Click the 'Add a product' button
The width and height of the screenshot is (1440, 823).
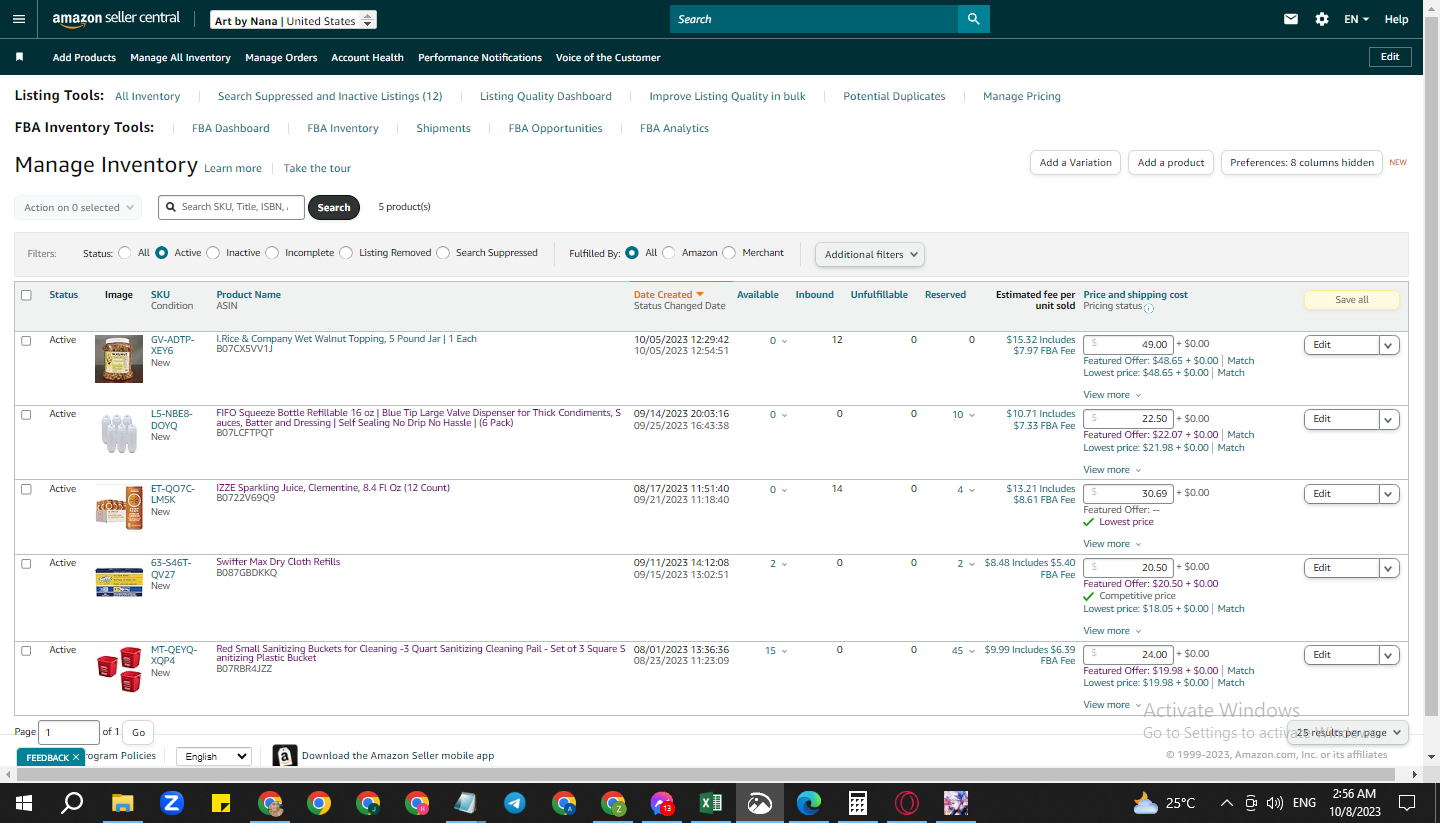tap(1171, 163)
